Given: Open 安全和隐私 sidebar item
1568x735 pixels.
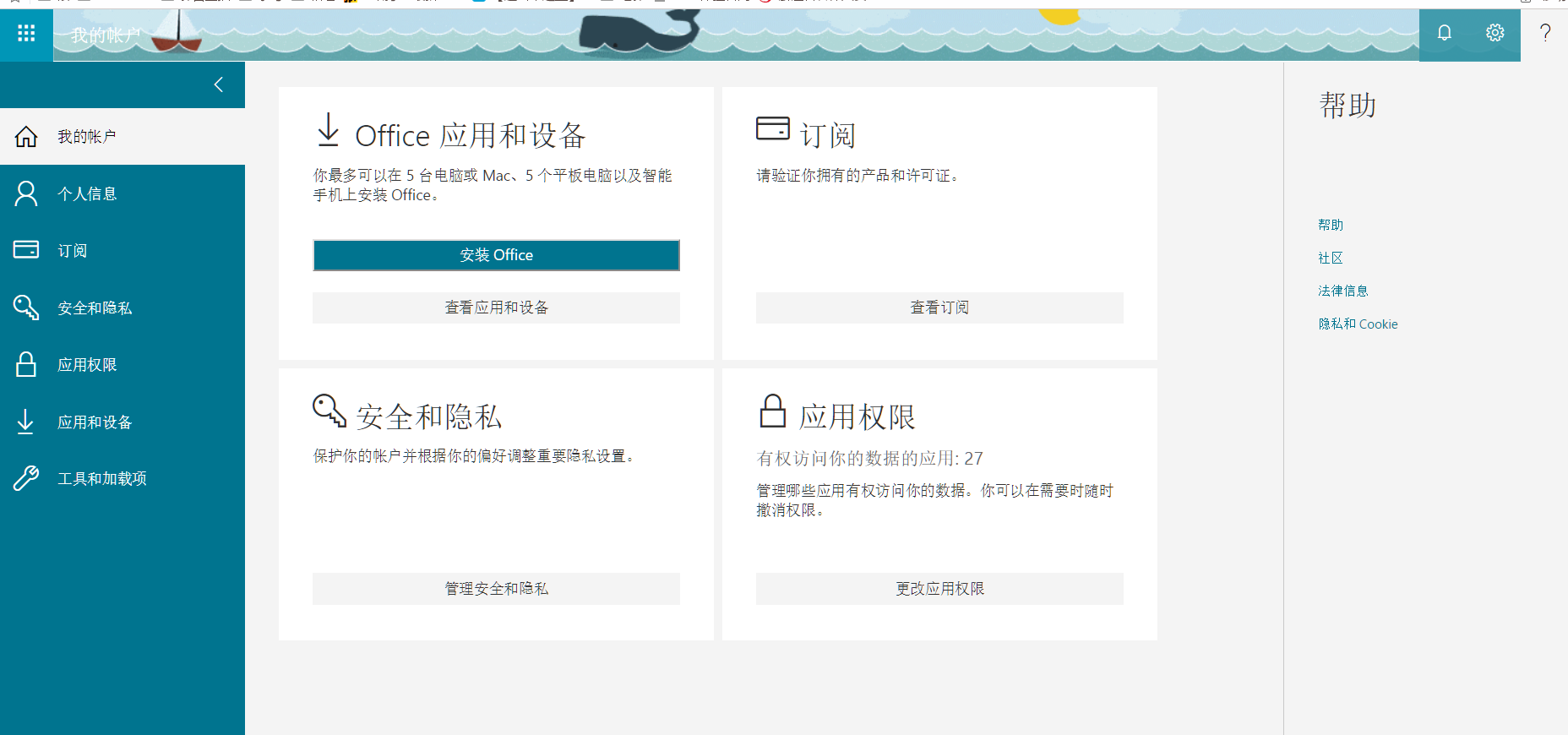Looking at the screenshot, I should [x=122, y=308].
